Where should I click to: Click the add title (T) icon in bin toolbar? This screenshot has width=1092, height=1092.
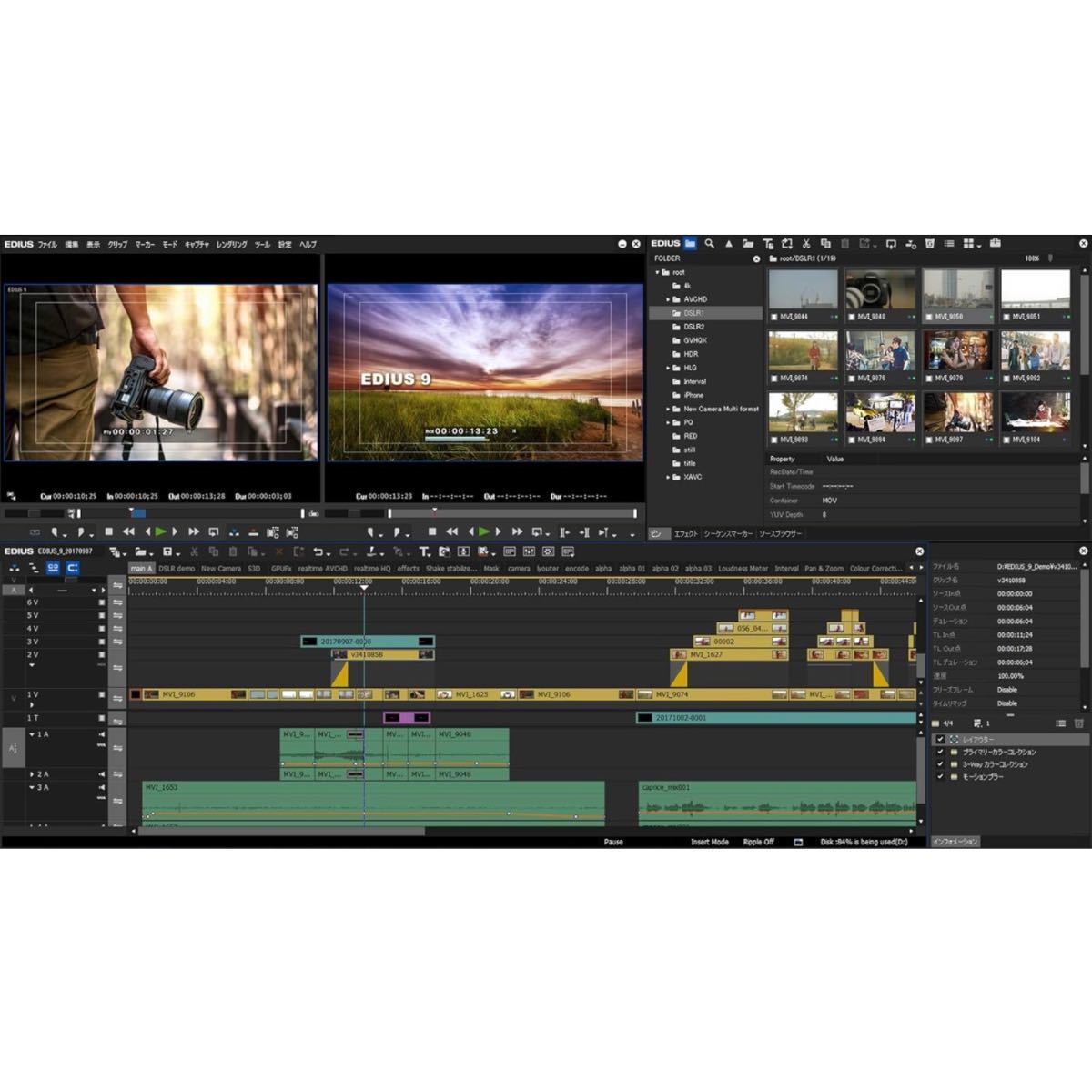[x=768, y=244]
